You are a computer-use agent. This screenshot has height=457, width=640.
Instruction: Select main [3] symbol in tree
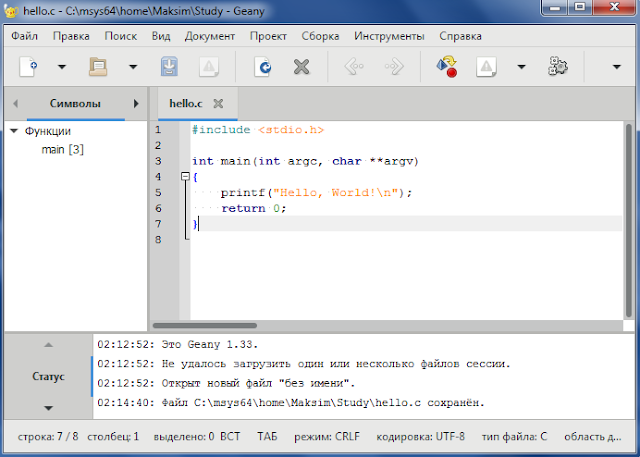[x=62, y=149]
